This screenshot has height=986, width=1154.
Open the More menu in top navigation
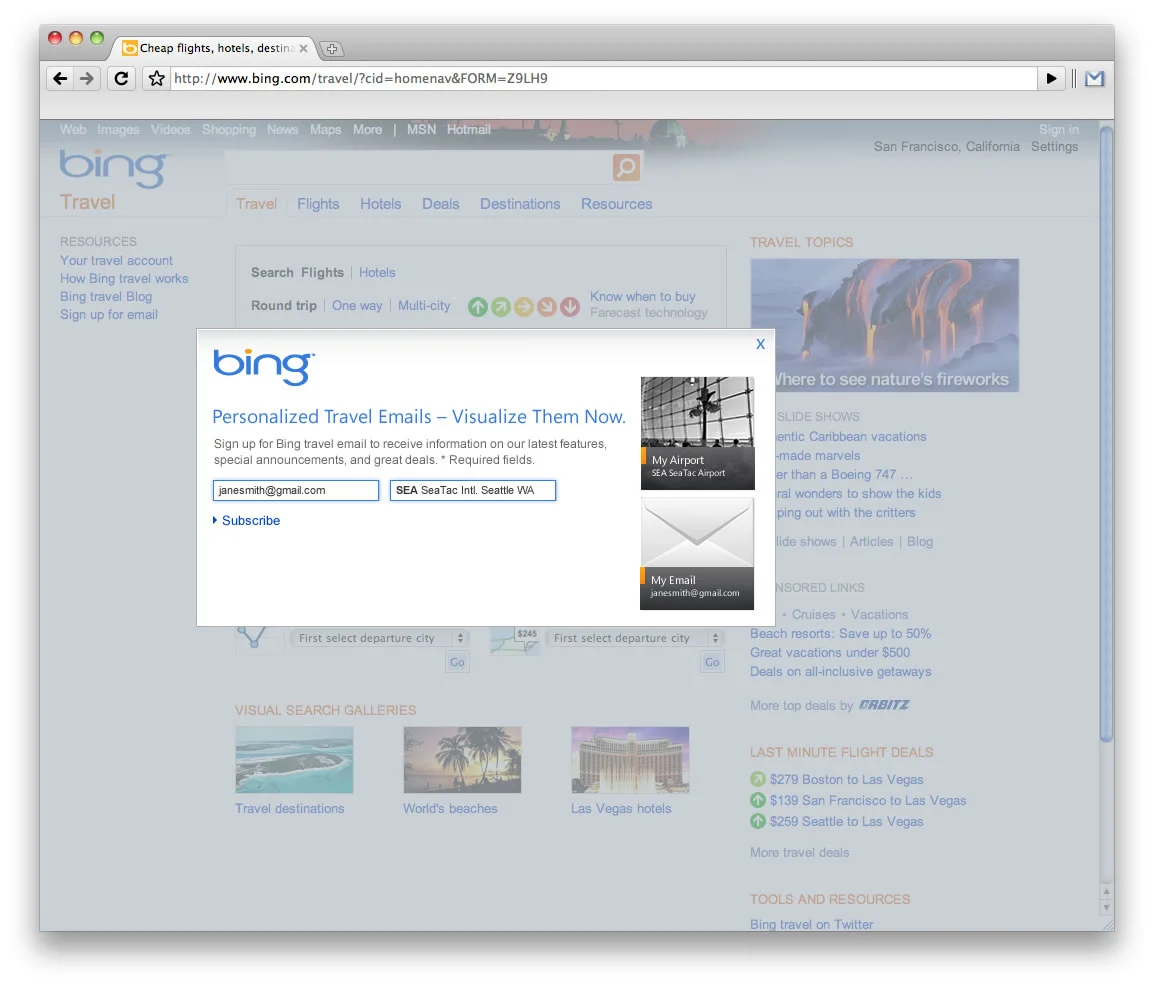(367, 130)
